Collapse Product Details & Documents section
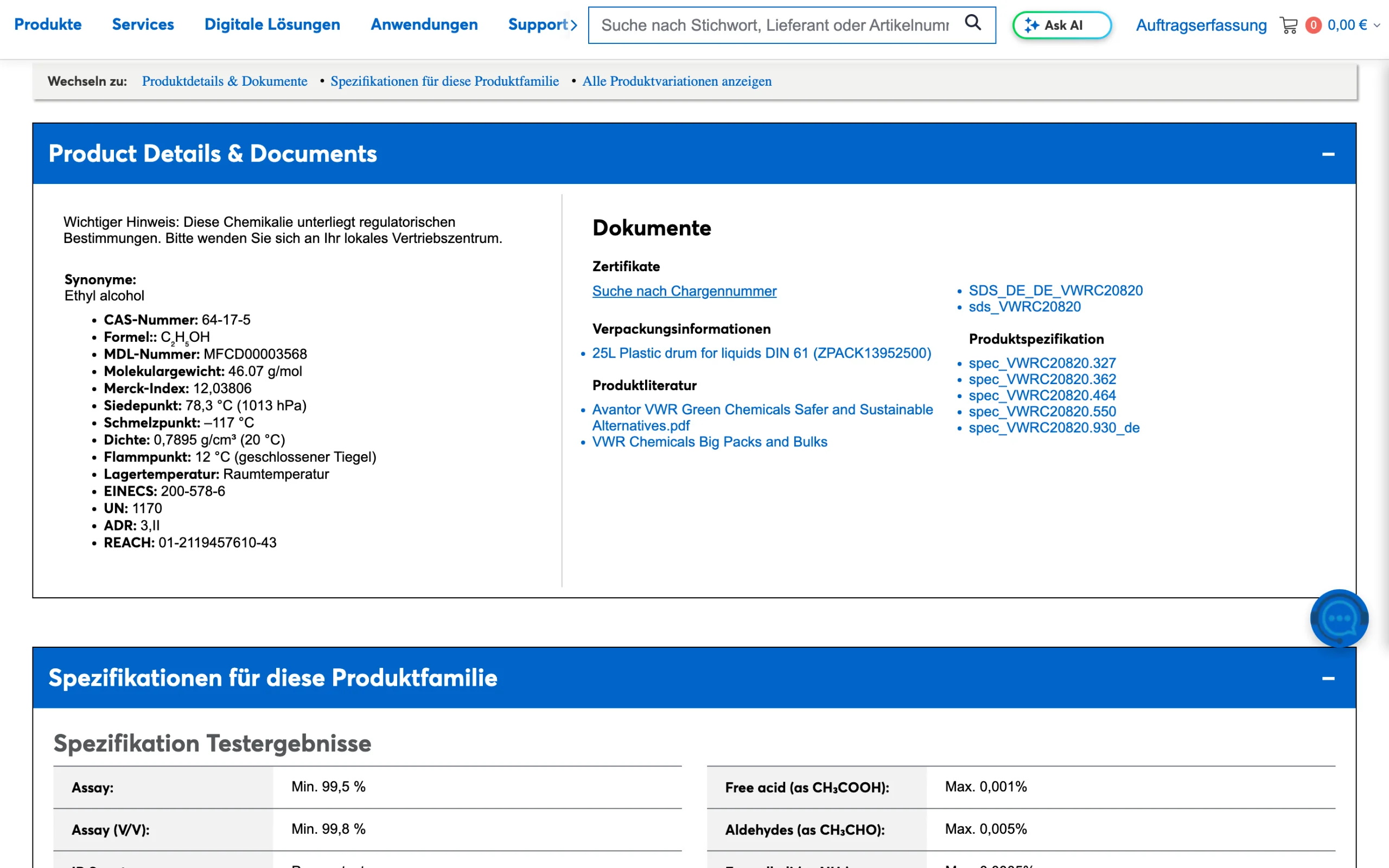The height and width of the screenshot is (868, 1389). point(1328,154)
